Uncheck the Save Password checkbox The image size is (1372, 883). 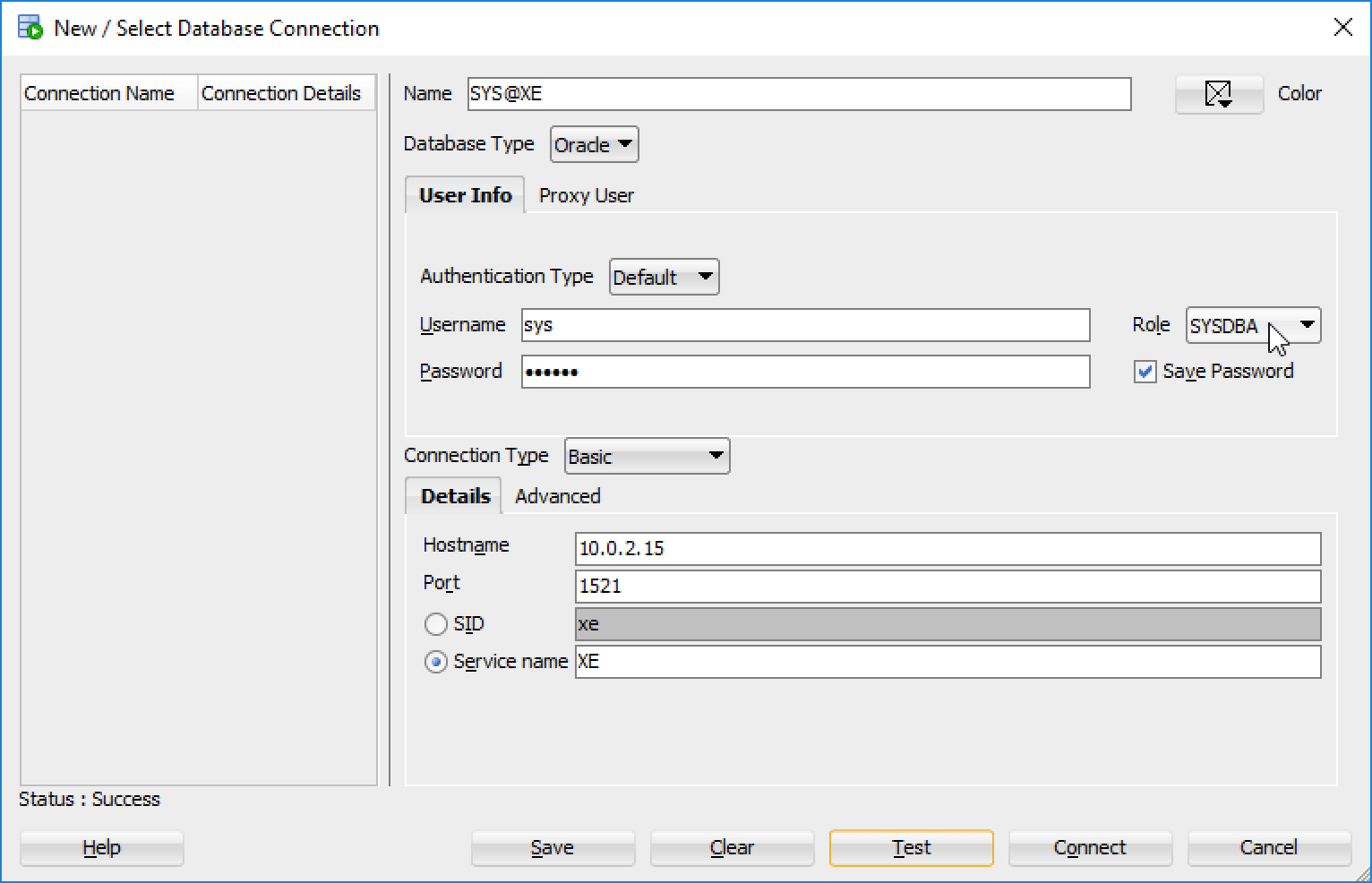click(x=1145, y=372)
